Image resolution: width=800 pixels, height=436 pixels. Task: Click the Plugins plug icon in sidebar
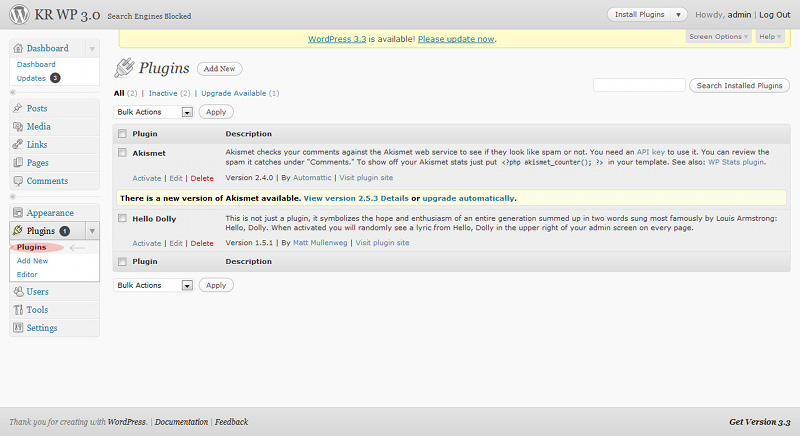18,230
